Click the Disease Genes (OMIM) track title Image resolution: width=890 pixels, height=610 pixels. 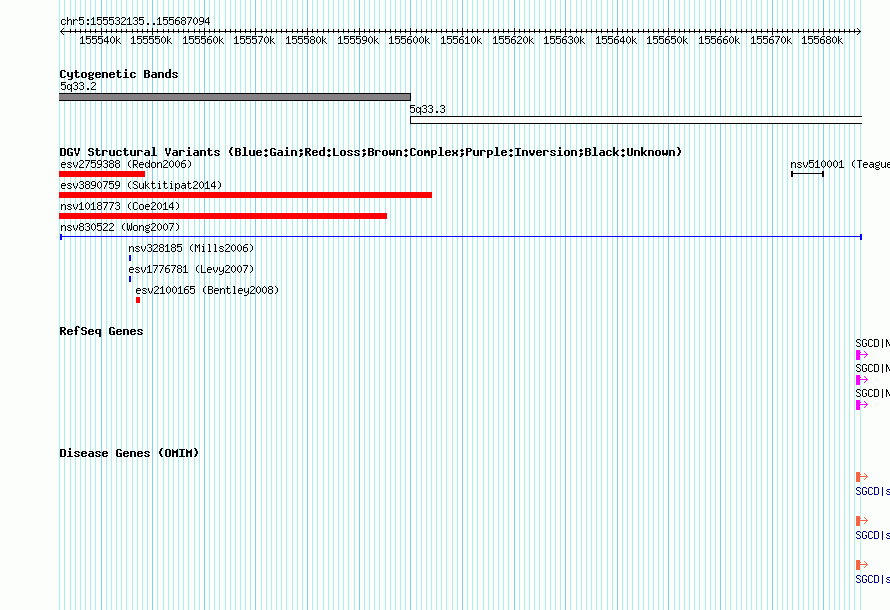point(129,453)
